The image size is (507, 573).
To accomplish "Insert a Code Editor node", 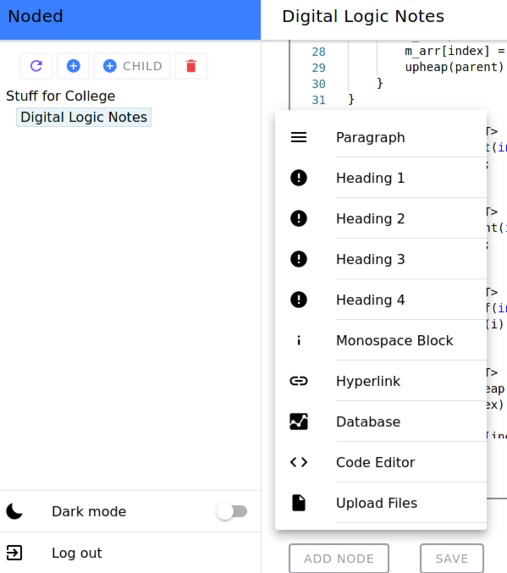I will [x=381, y=462].
